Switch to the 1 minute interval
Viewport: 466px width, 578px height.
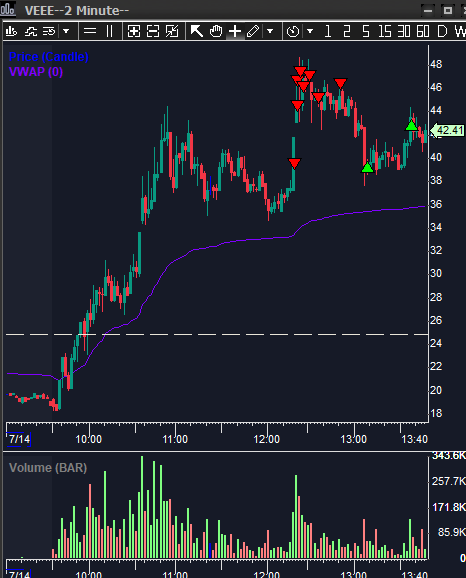(328, 31)
